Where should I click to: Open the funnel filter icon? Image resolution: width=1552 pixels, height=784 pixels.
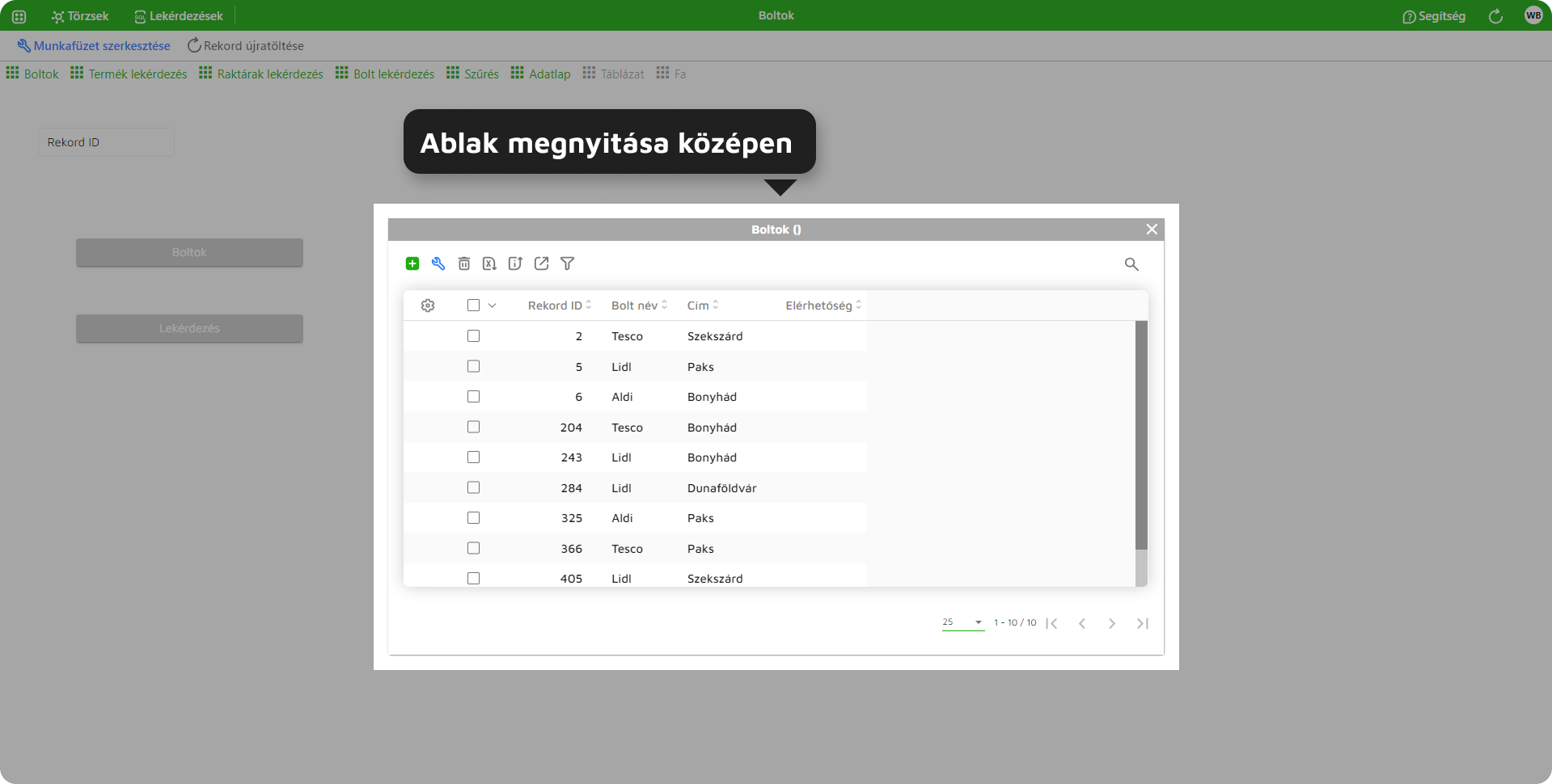pyautogui.click(x=568, y=263)
